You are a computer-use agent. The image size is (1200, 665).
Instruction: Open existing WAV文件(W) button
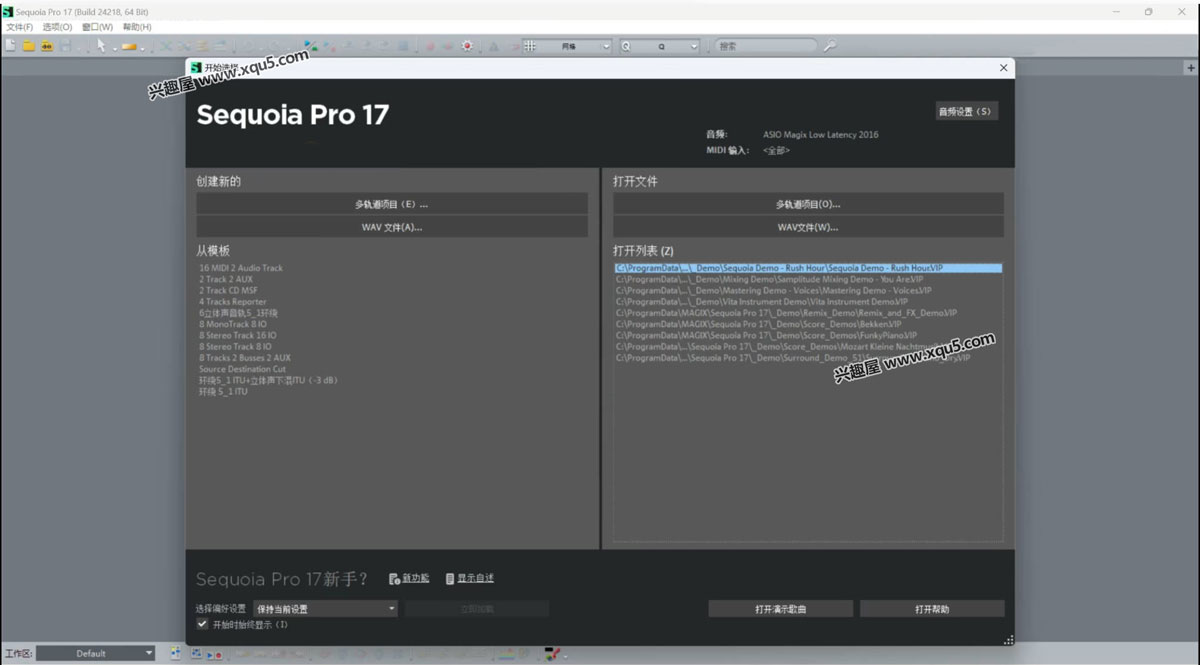tap(808, 227)
